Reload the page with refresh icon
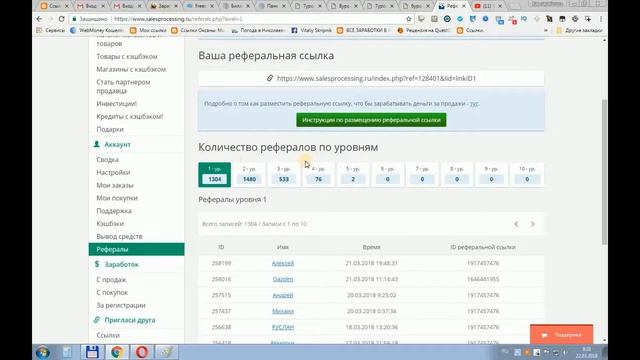 click(x=61, y=19)
